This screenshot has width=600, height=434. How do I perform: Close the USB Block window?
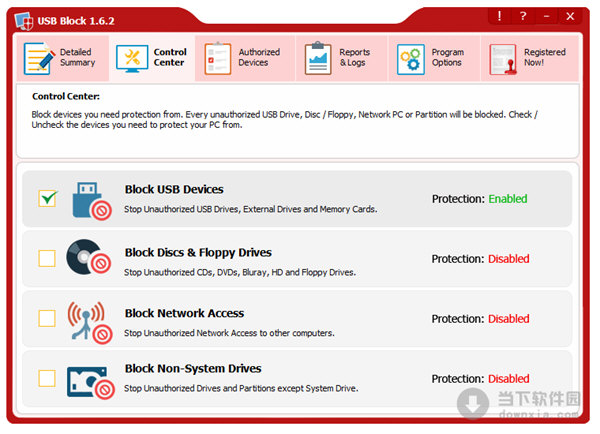tap(570, 16)
